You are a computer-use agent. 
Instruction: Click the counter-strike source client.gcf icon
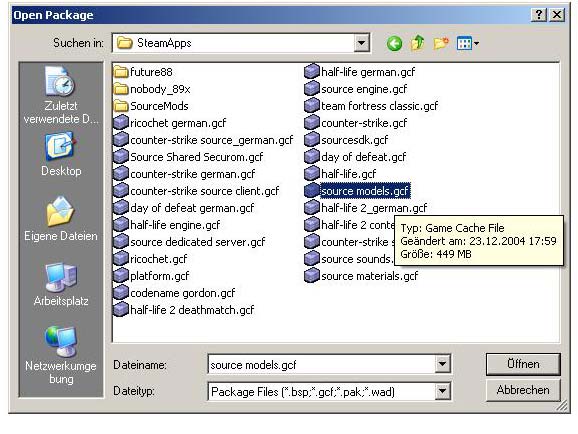[x=121, y=191]
